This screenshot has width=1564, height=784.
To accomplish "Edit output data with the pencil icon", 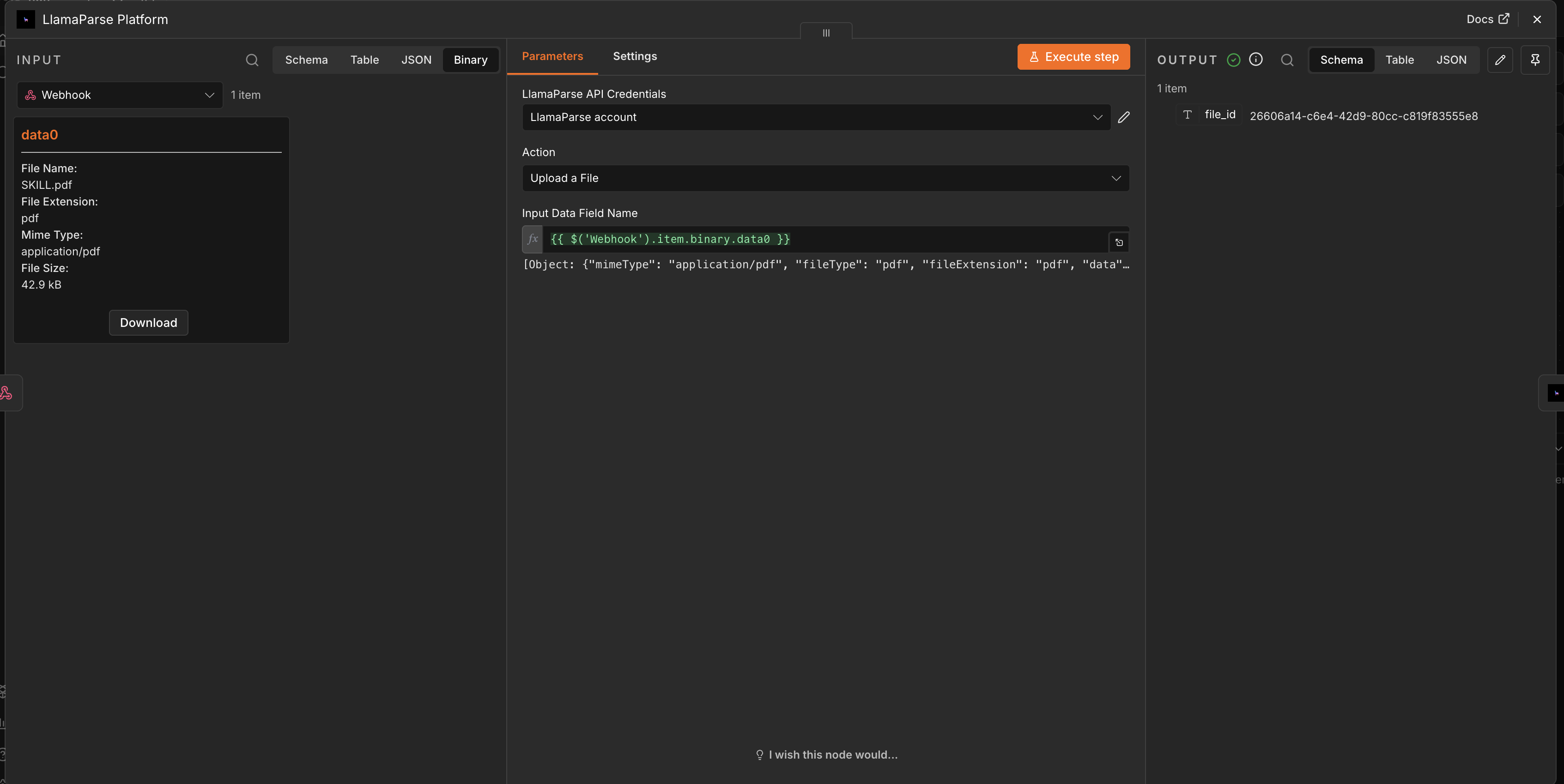I will (1500, 60).
